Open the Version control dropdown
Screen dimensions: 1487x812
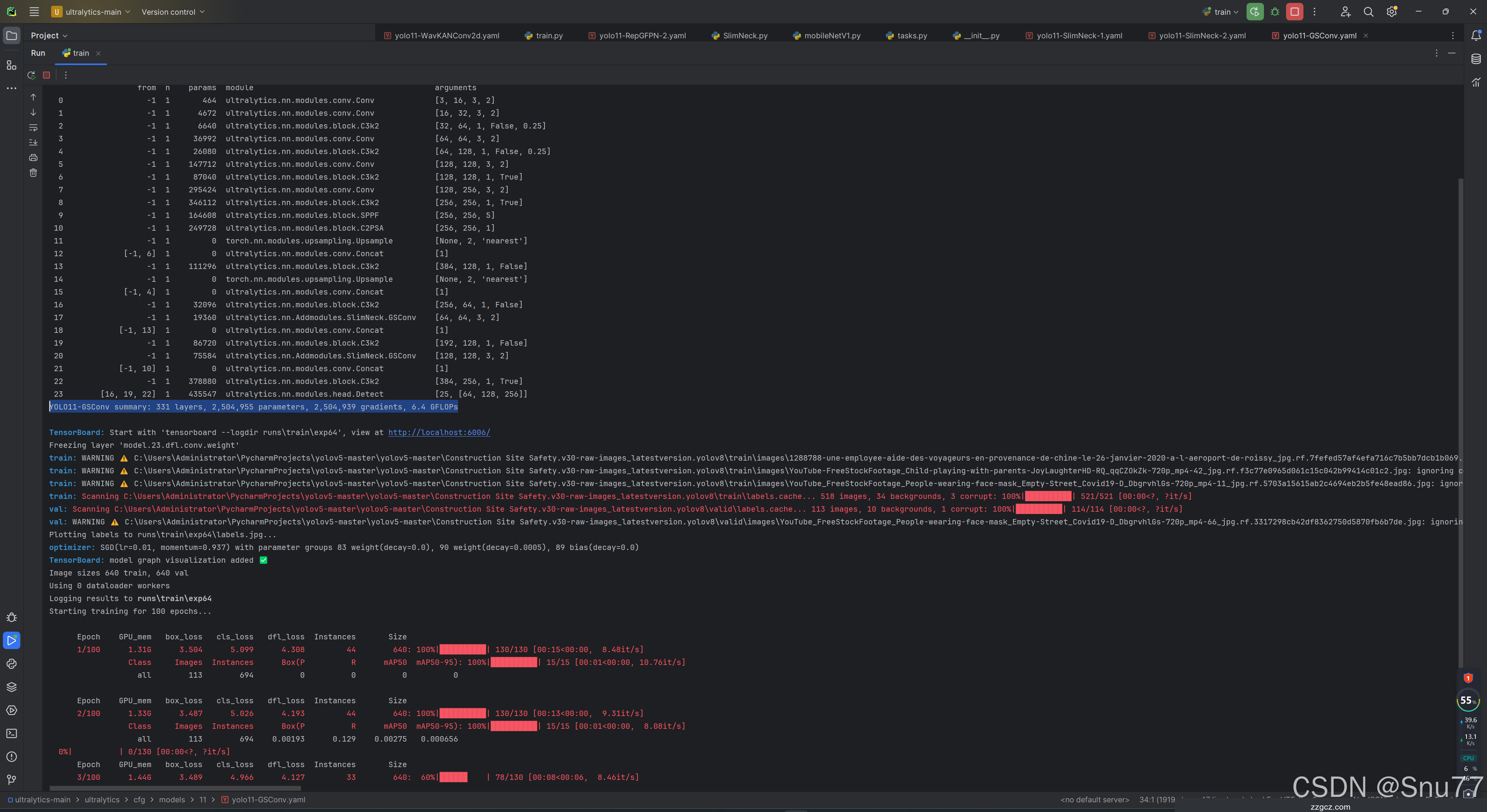pyautogui.click(x=173, y=12)
